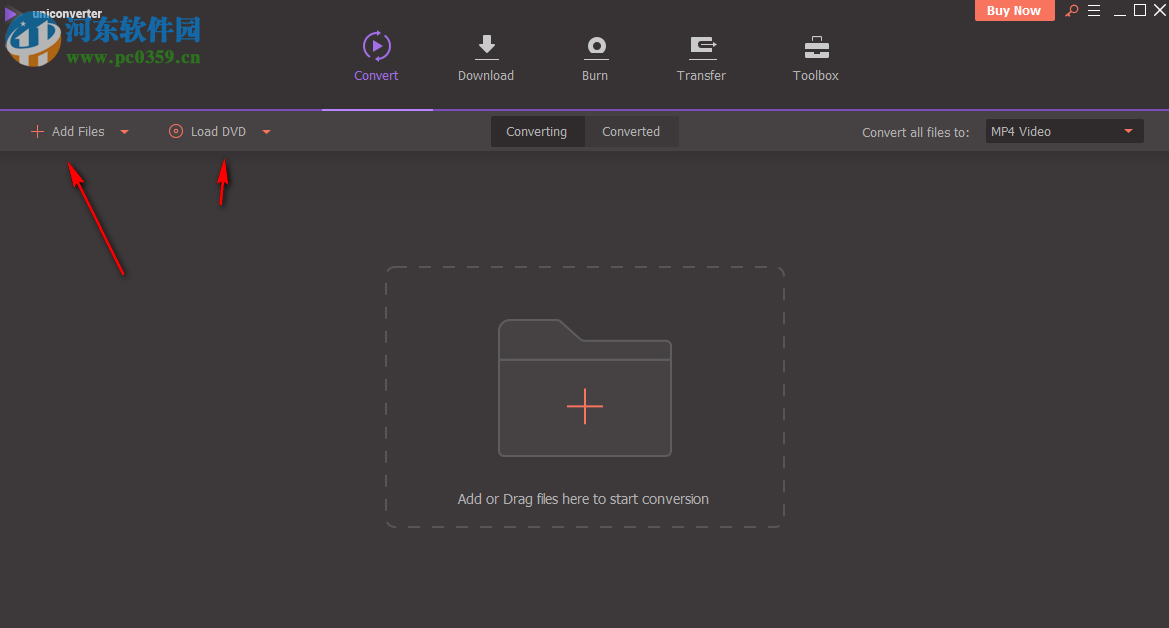Open the hamburger menu

pos(1093,10)
